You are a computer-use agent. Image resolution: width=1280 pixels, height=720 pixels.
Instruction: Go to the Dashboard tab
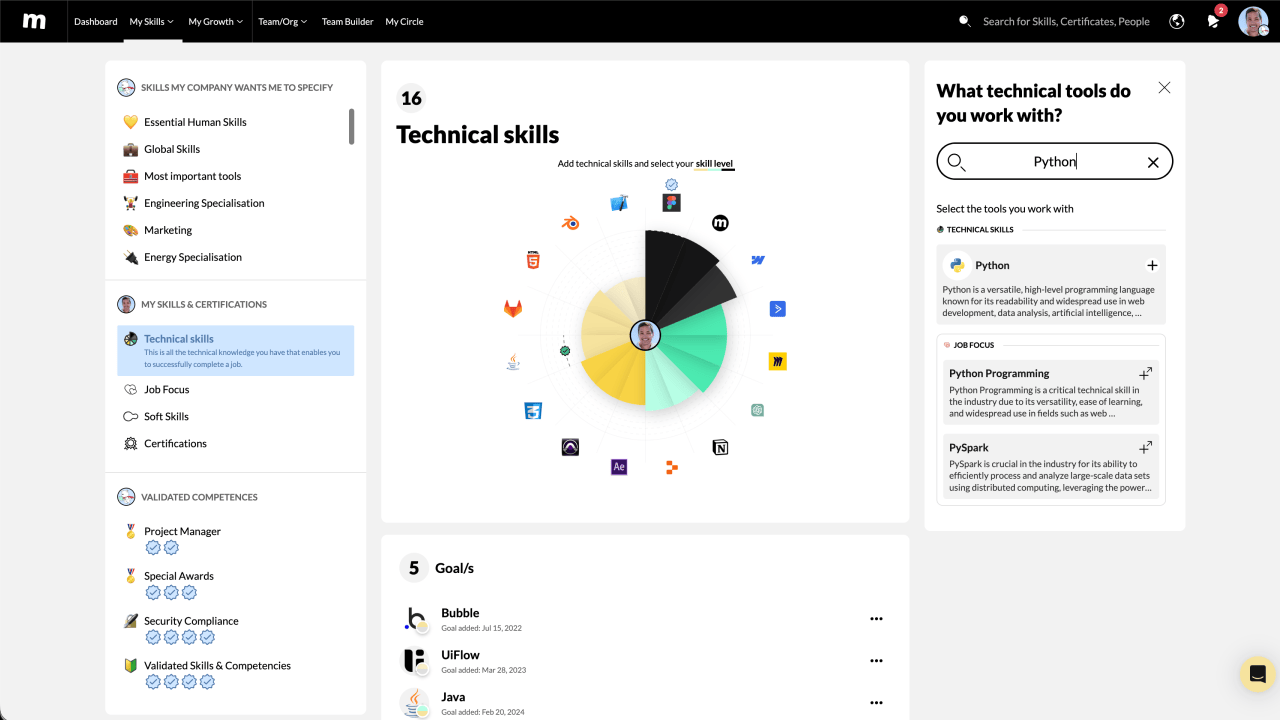pos(96,21)
